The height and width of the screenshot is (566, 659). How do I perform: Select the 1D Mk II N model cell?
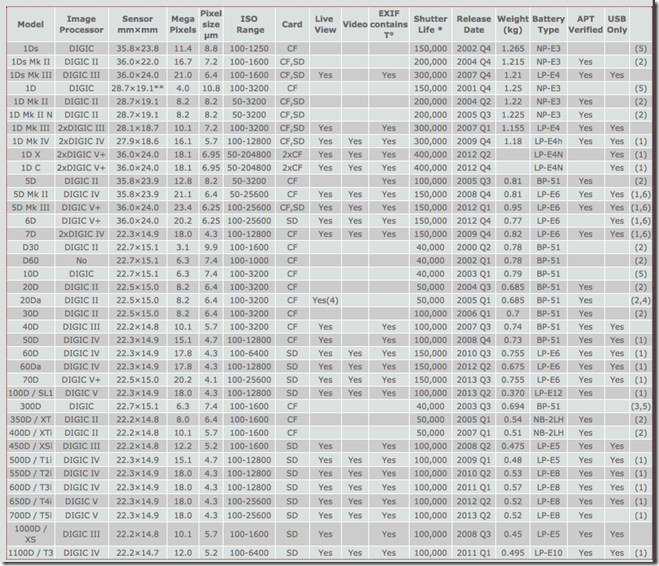tap(31, 115)
